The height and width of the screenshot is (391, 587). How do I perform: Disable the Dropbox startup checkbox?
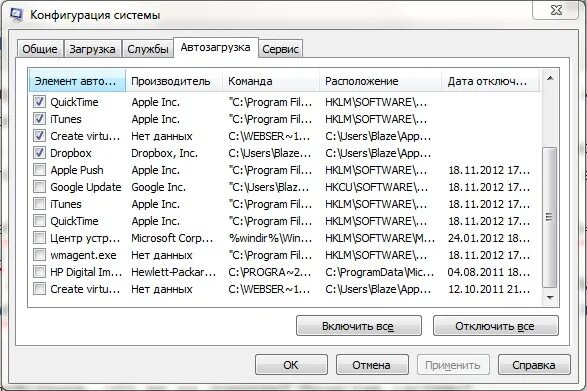click(x=39, y=153)
